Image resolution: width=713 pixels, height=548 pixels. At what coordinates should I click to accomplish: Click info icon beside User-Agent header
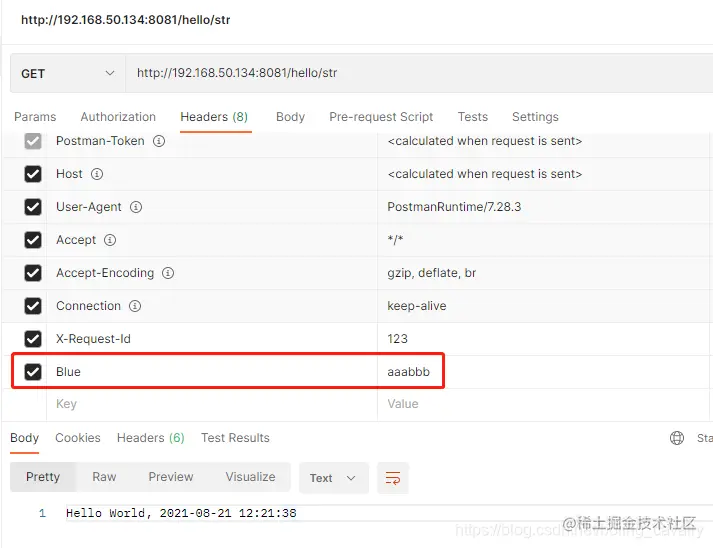[x=136, y=207]
